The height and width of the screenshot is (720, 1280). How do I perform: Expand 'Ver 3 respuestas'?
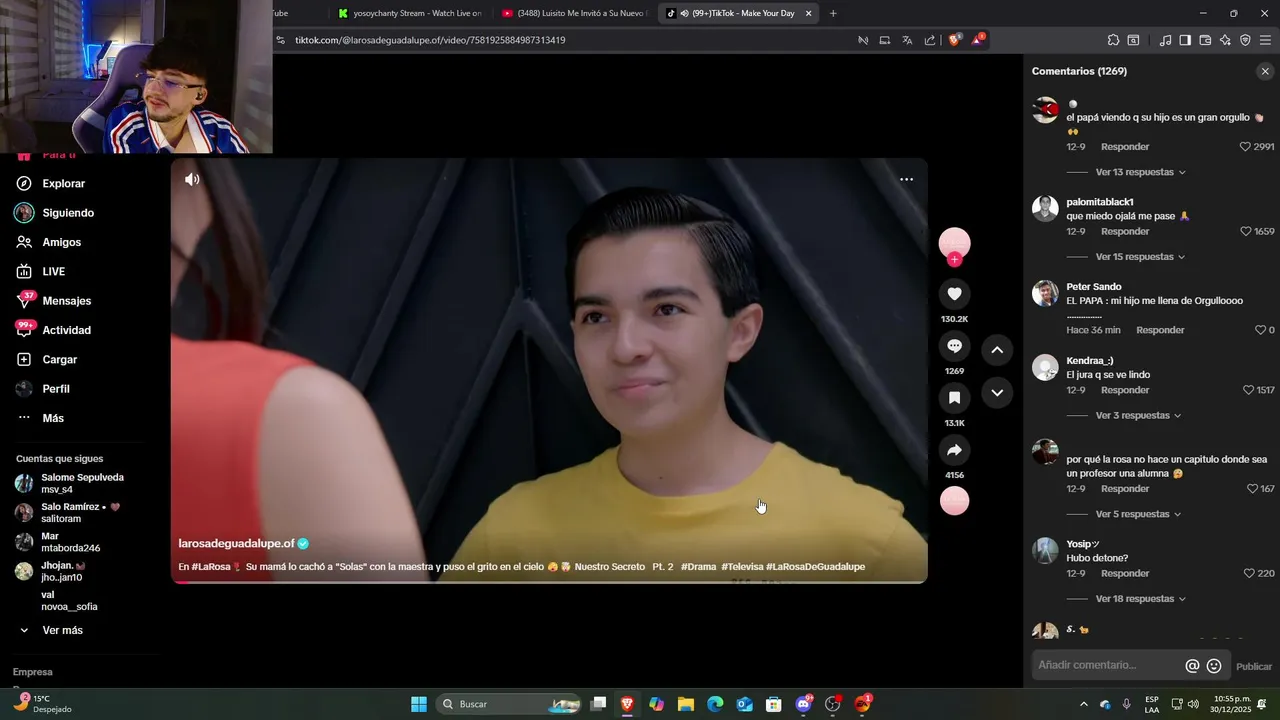[x=1138, y=415]
